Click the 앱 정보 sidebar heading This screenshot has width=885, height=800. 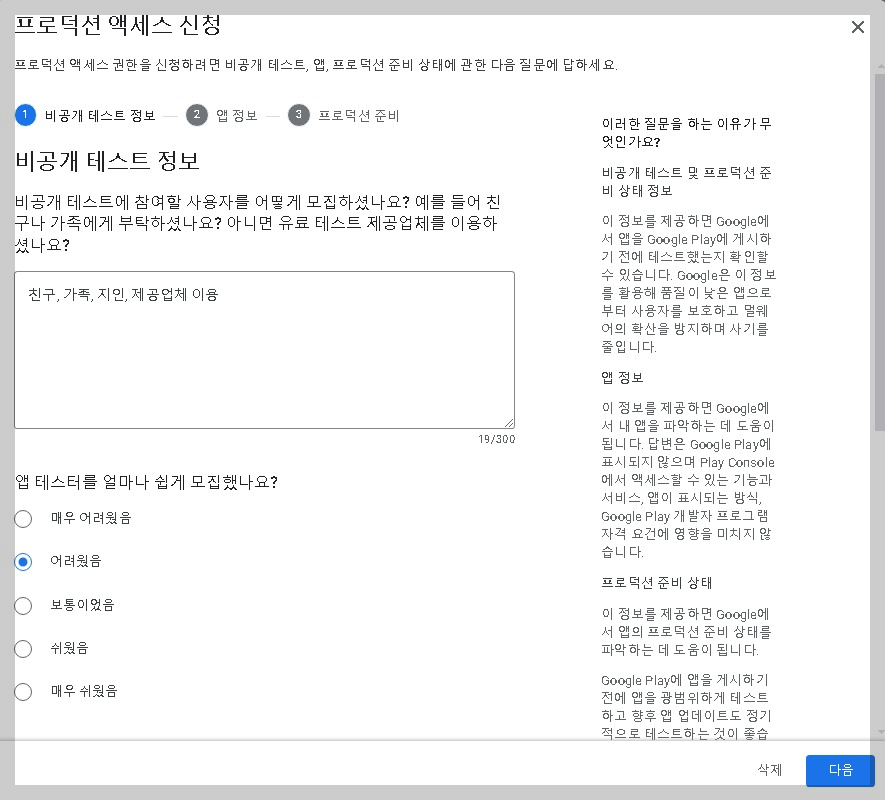[x=622, y=378]
